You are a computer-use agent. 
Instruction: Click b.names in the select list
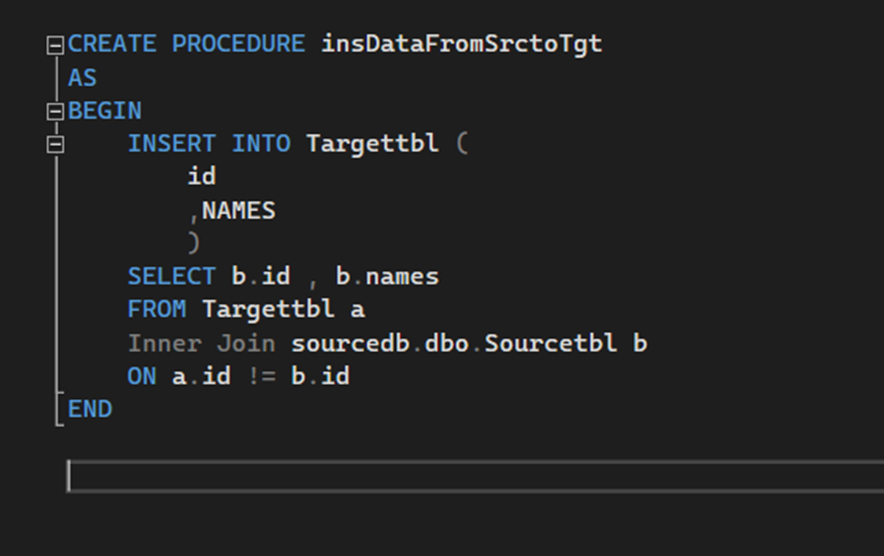tap(387, 276)
